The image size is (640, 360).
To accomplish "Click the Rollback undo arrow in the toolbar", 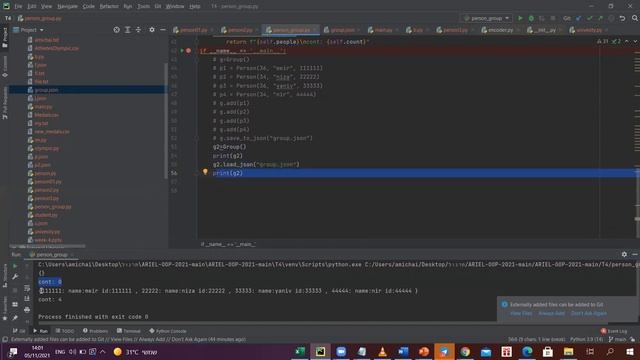I will [622, 18].
